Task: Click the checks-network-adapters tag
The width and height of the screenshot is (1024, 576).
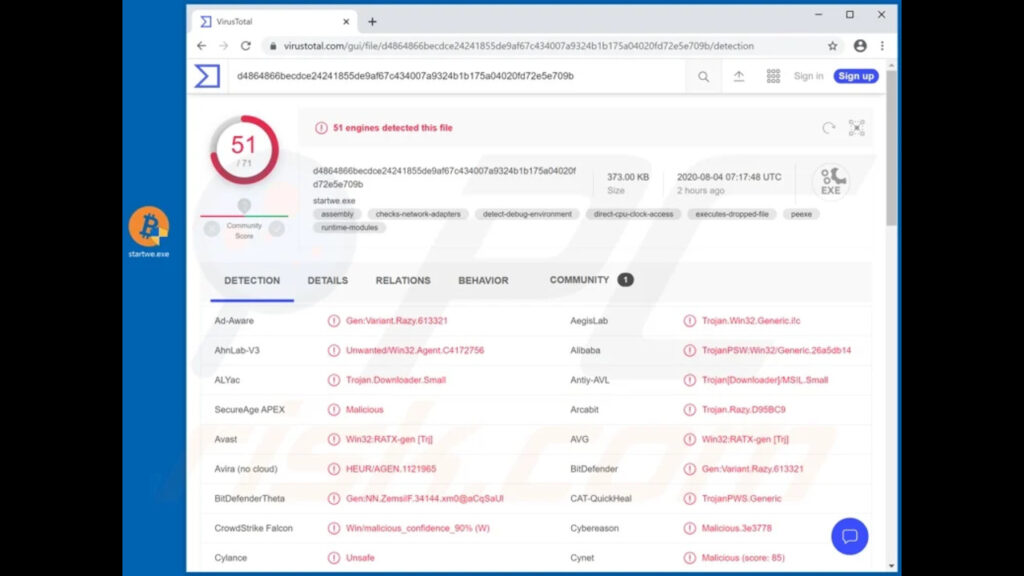Action: tap(418, 214)
